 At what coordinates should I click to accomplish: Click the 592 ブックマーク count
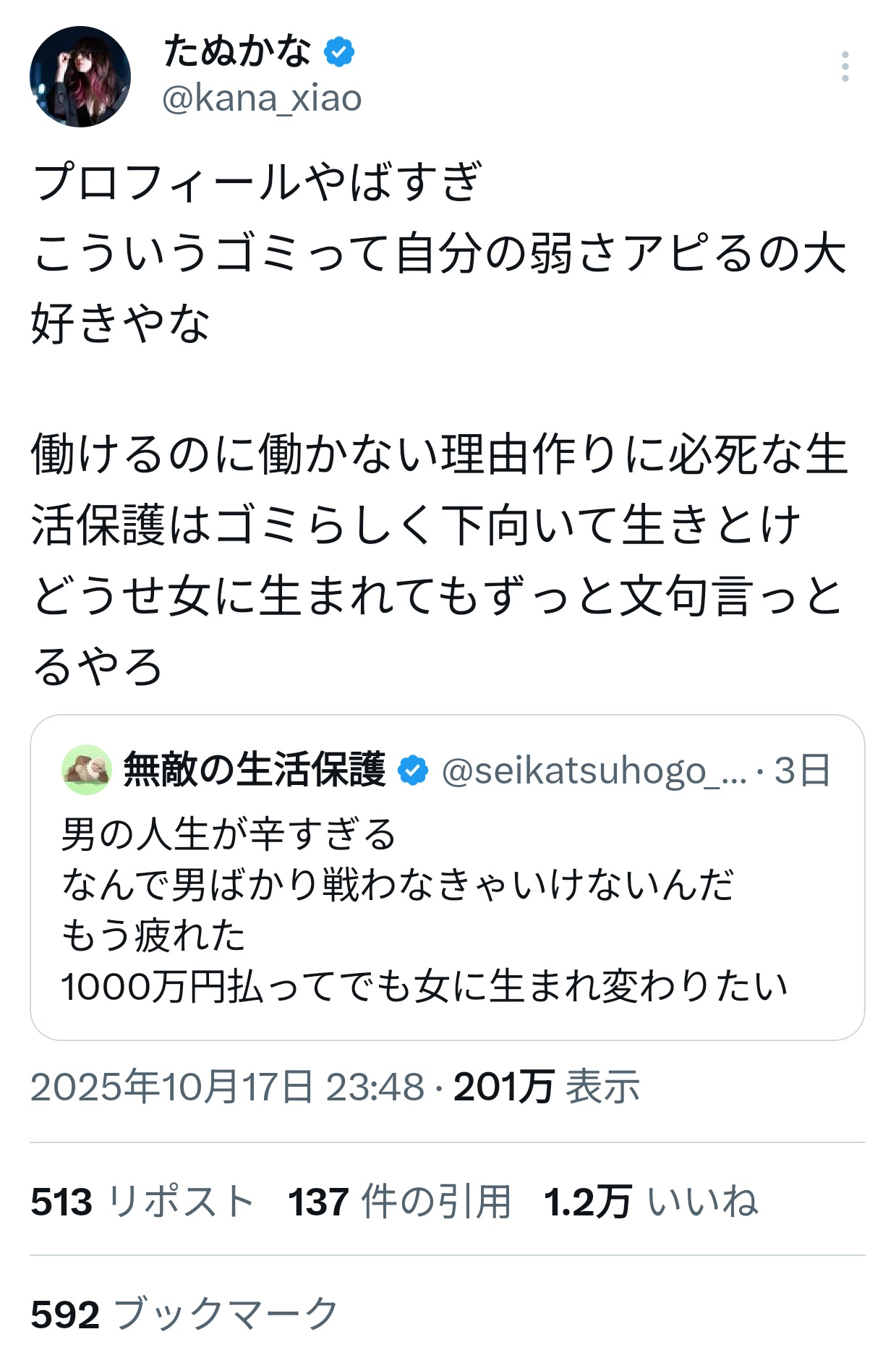point(184,1313)
